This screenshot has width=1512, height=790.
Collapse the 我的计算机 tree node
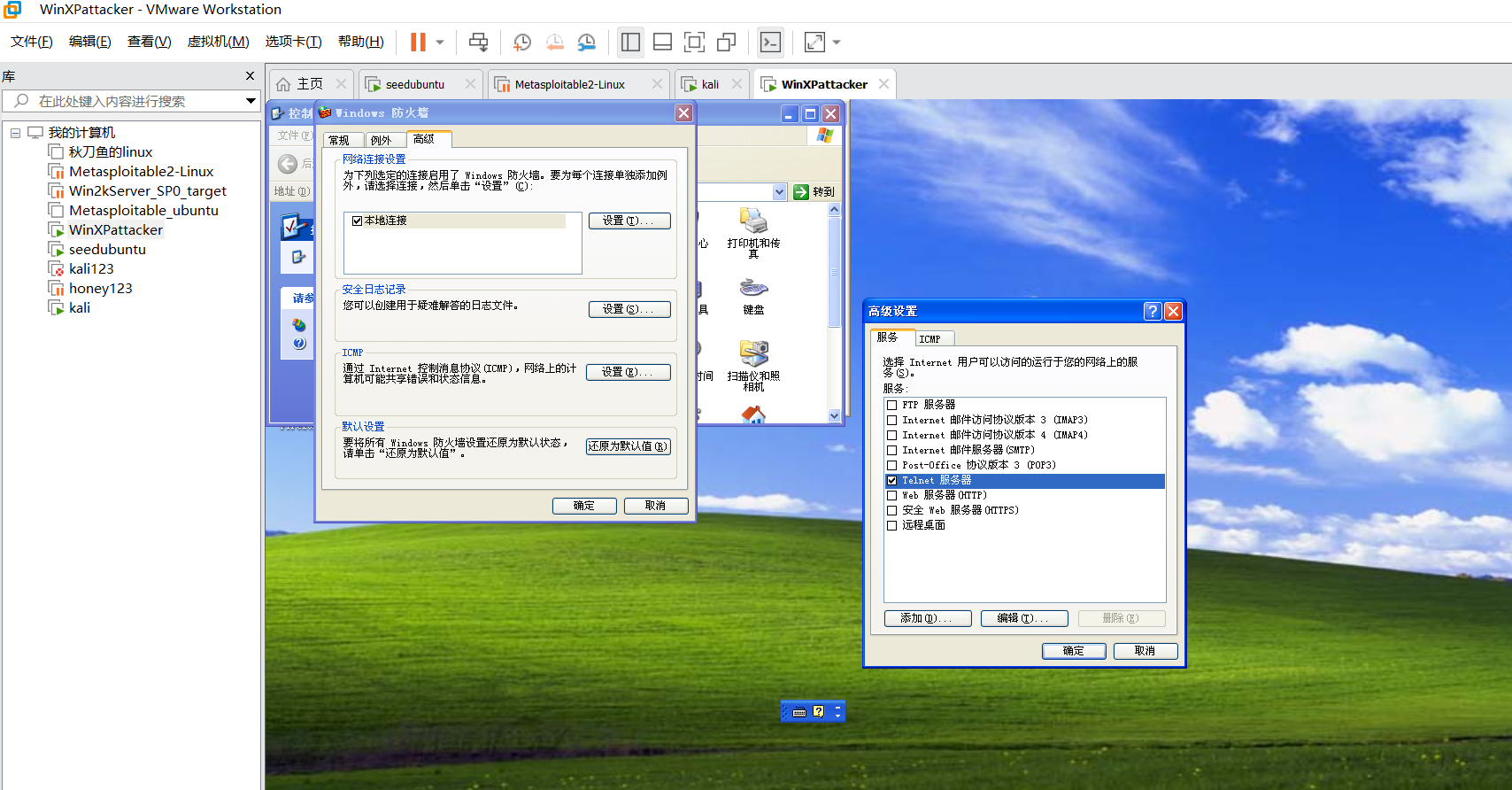click(15, 133)
